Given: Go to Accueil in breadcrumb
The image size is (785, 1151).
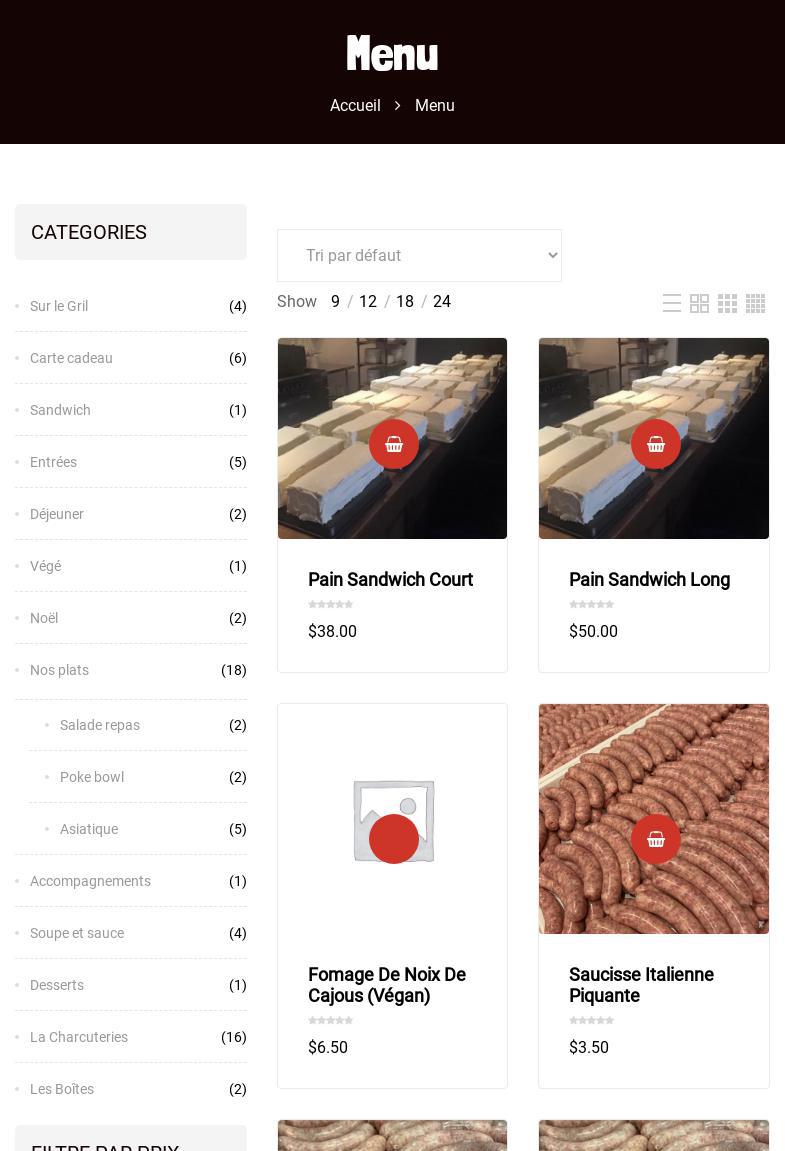Looking at the screenshot, I should (x=355, y=106).
